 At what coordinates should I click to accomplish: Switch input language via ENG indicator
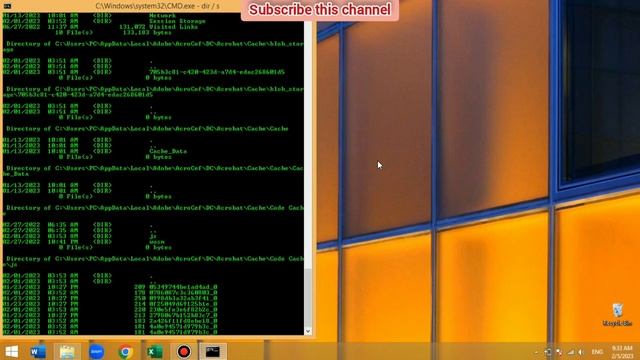pyautogui.click(x=597, y=352)
